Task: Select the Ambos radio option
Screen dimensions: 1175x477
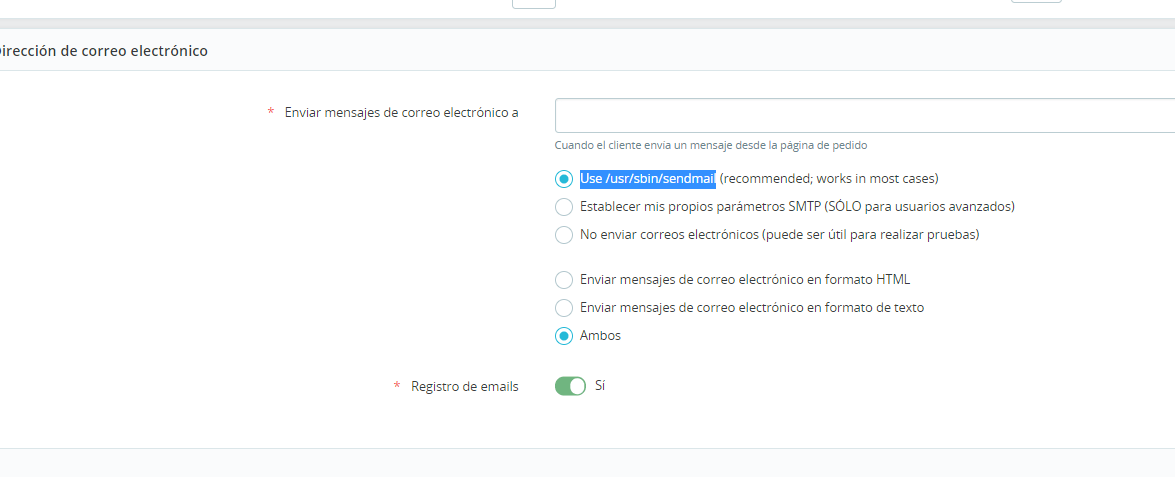Action: tap(564, 336)
